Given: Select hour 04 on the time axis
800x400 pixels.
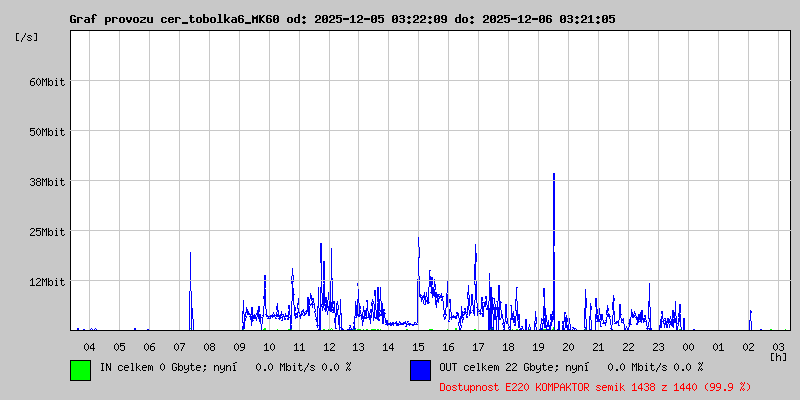Looking at the screenshot, I should [90, 347].
